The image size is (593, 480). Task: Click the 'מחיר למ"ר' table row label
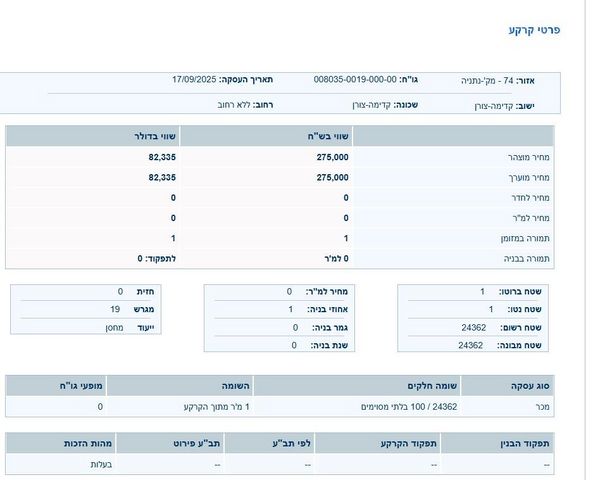[x=531, y=218]
